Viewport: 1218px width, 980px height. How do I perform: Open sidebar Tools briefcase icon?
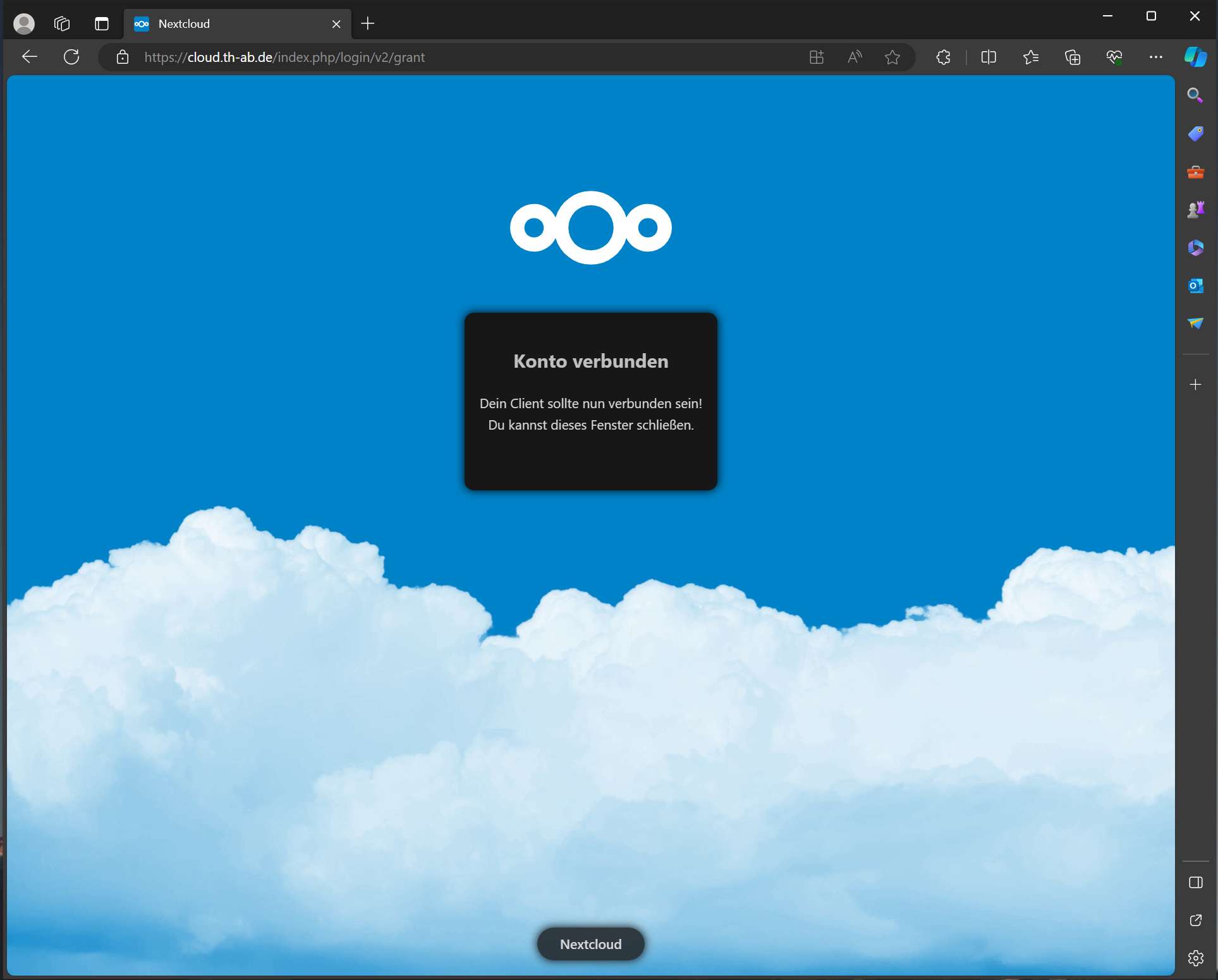pos(1195,171)
